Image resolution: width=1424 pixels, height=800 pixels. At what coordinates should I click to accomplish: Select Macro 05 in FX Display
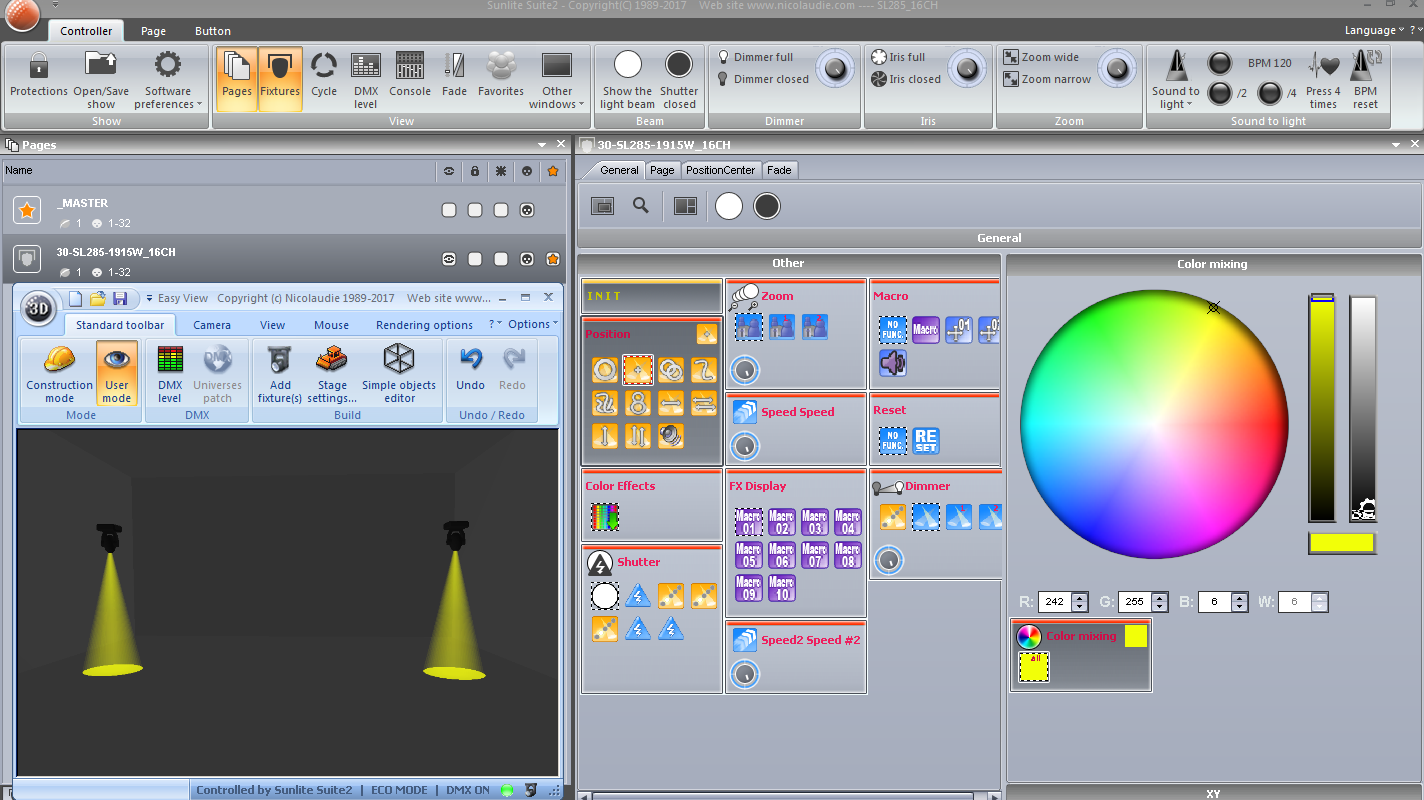tap(748, 555)
